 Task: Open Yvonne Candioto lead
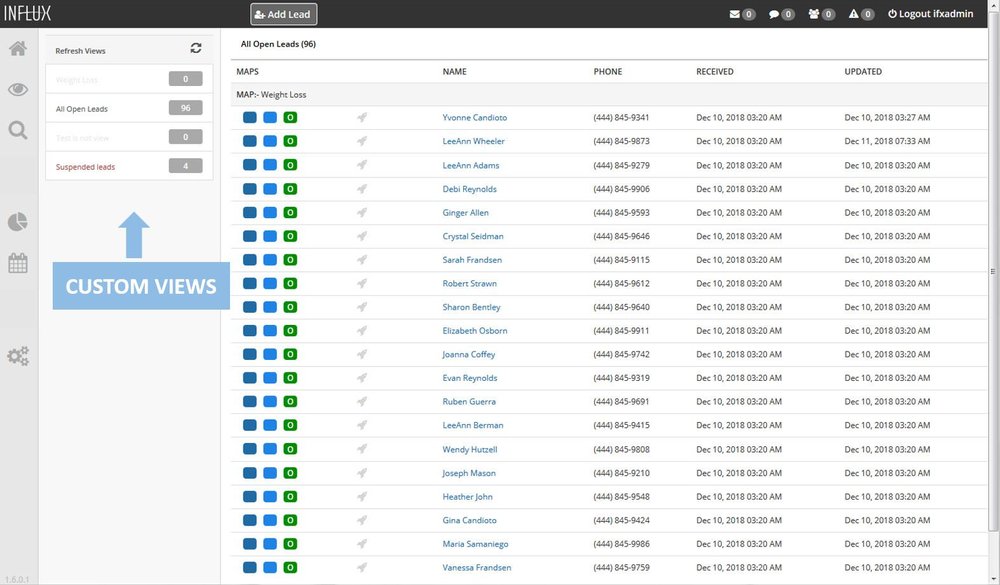tap(475, 117)
